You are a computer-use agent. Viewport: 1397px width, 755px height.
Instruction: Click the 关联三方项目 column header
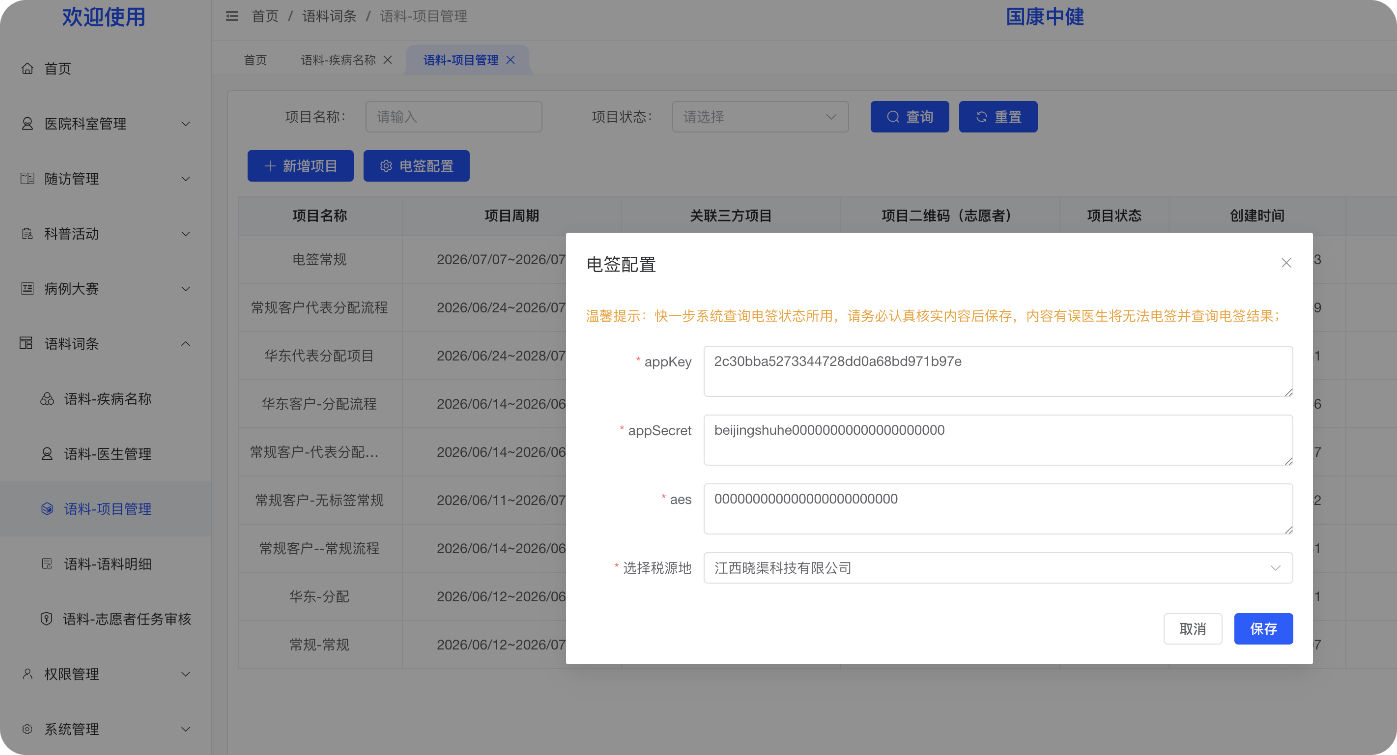(731, 216)
